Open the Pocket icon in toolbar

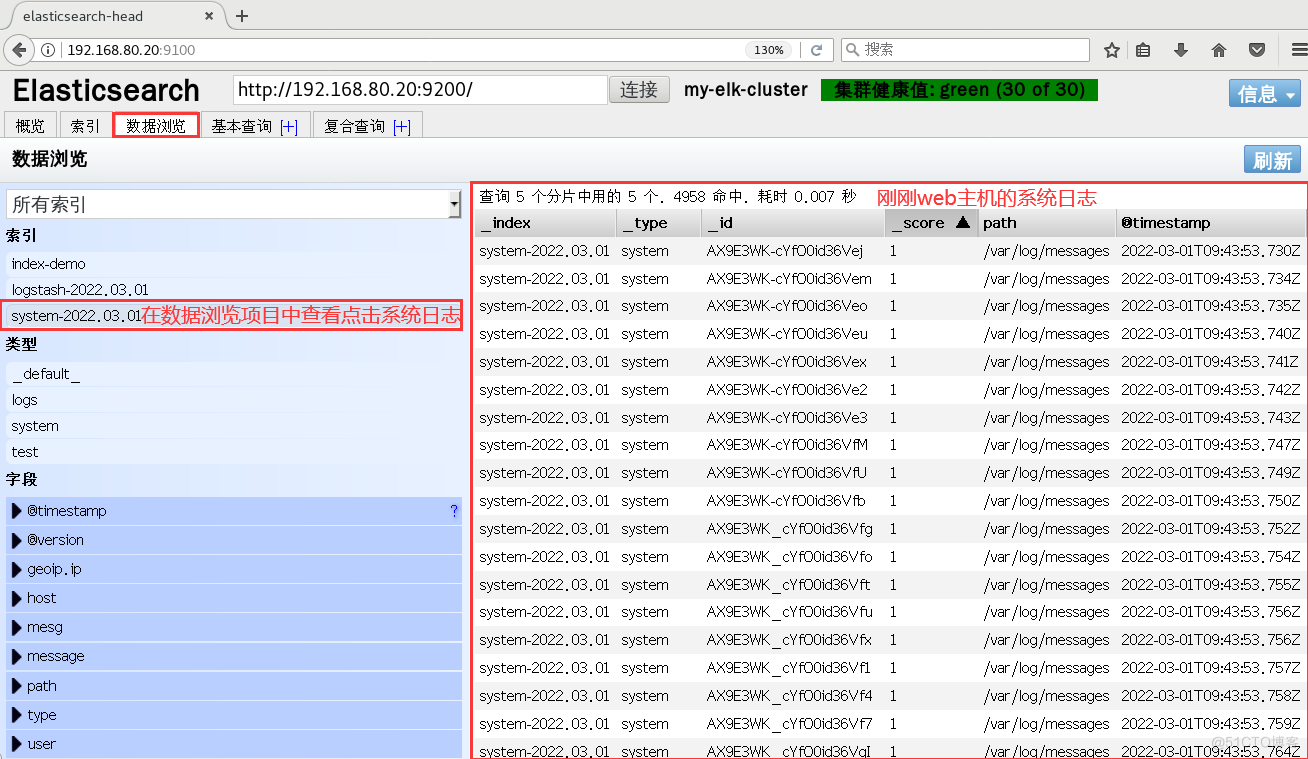coord(1257,50)
